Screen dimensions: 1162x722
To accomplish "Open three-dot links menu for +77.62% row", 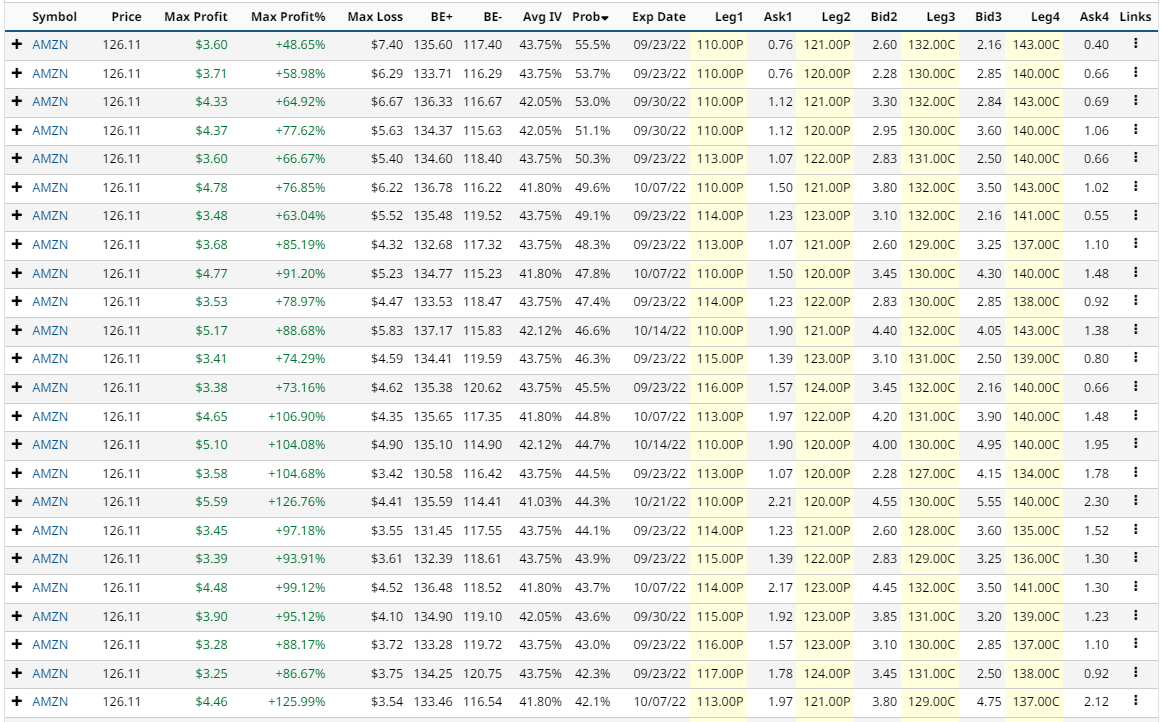I will (1135, 130).
